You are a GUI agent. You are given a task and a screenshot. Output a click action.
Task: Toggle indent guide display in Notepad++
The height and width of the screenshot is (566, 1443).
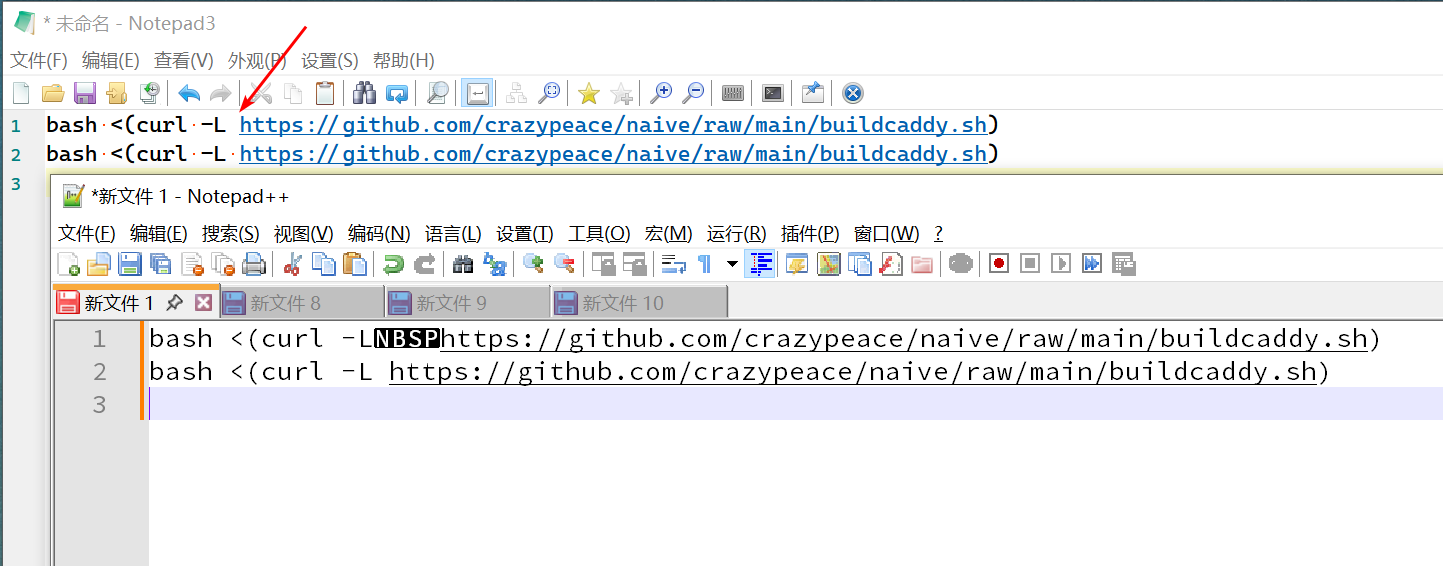click(761, 264)
